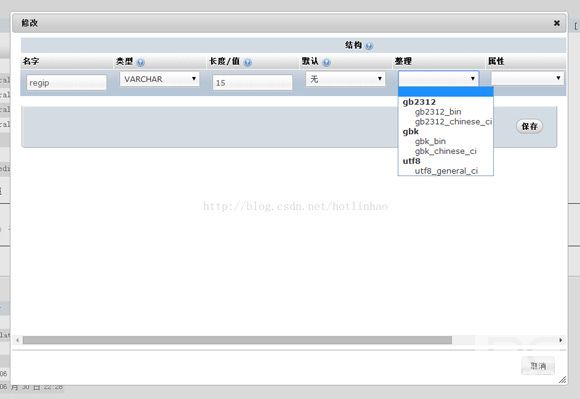Open the 默认 dropdown showing 无
This screenshot has height=399, width=580.
coord(345,79)
